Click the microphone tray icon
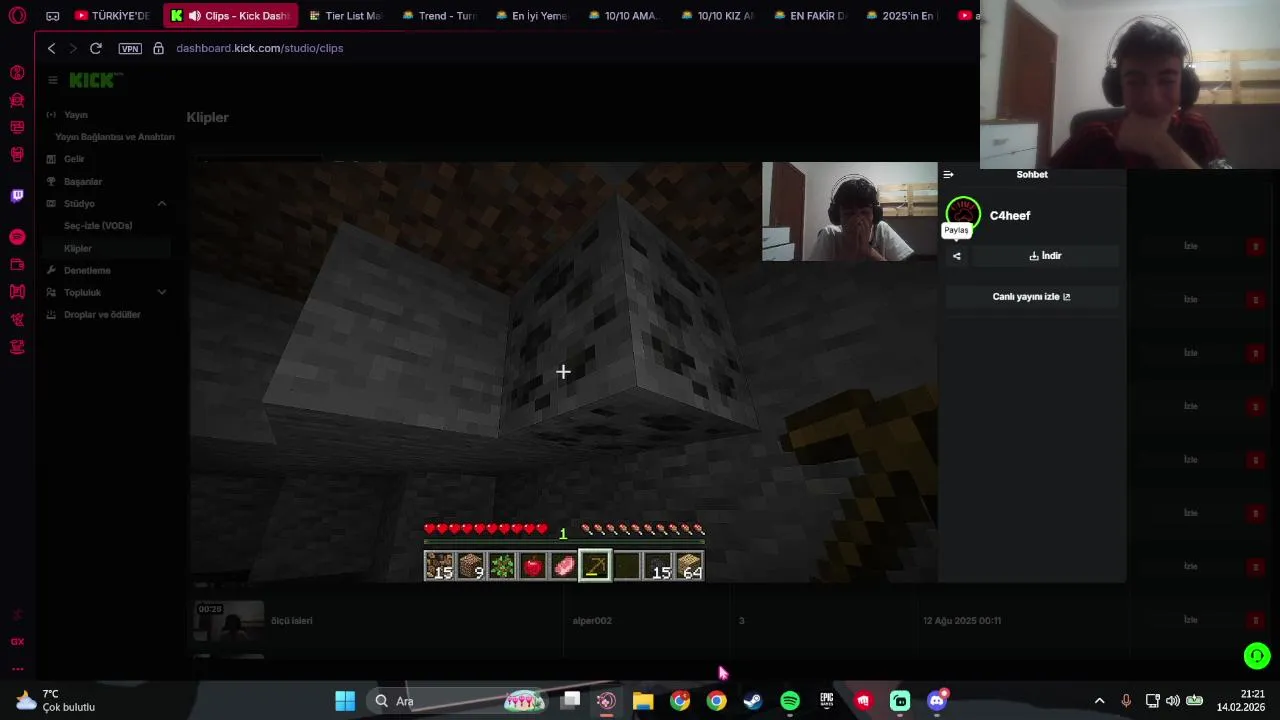Viewport: 1280px width, 720px height. click(1126, 701)
